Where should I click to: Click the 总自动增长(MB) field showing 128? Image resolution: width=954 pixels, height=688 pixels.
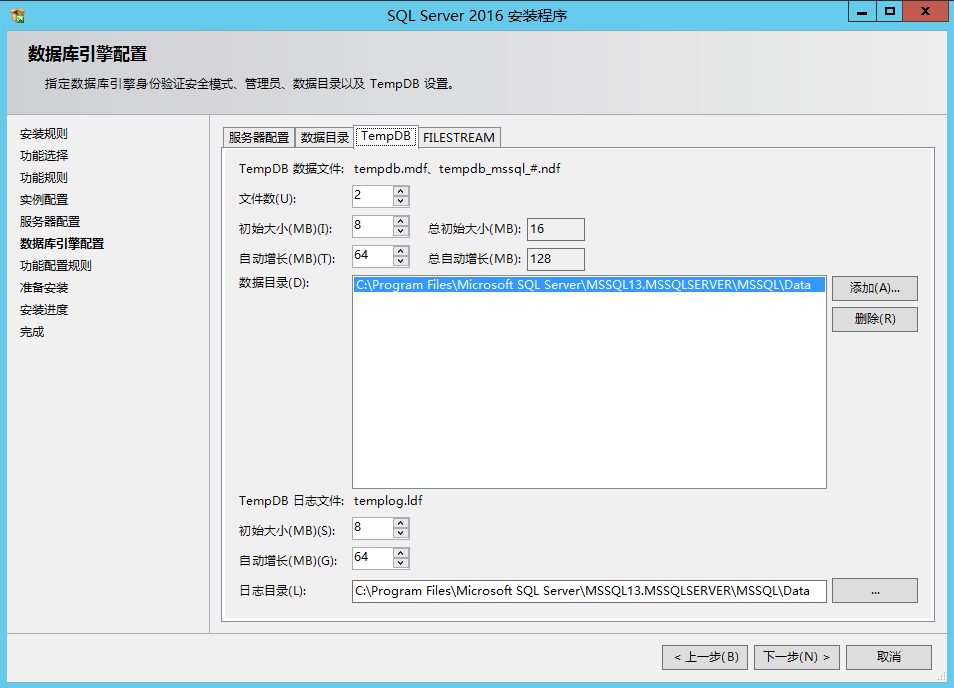[x=555, y=259]
